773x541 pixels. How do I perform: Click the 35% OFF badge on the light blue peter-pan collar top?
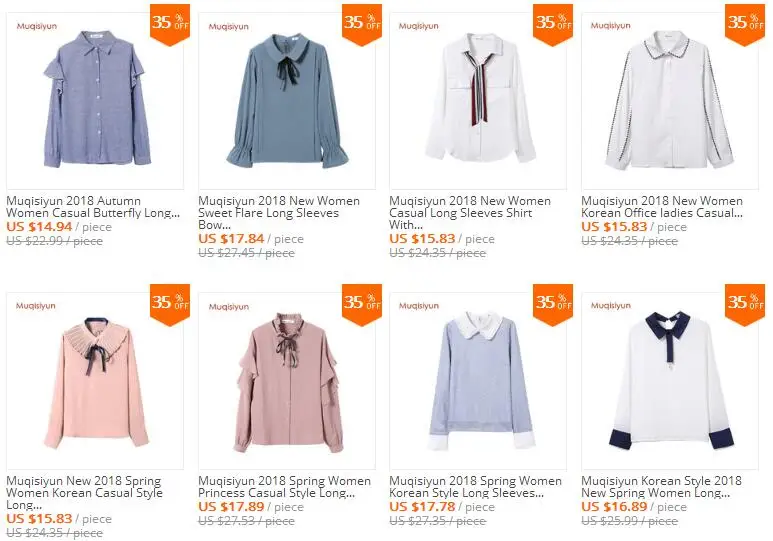tap(553, 304)
